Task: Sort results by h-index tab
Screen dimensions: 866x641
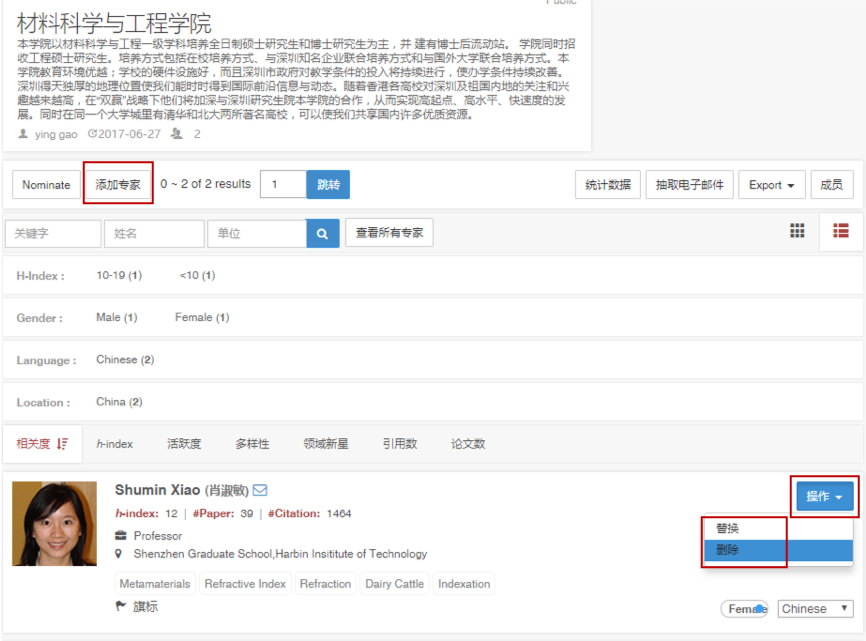Action: pyautogui.click(x=115, y=444)
